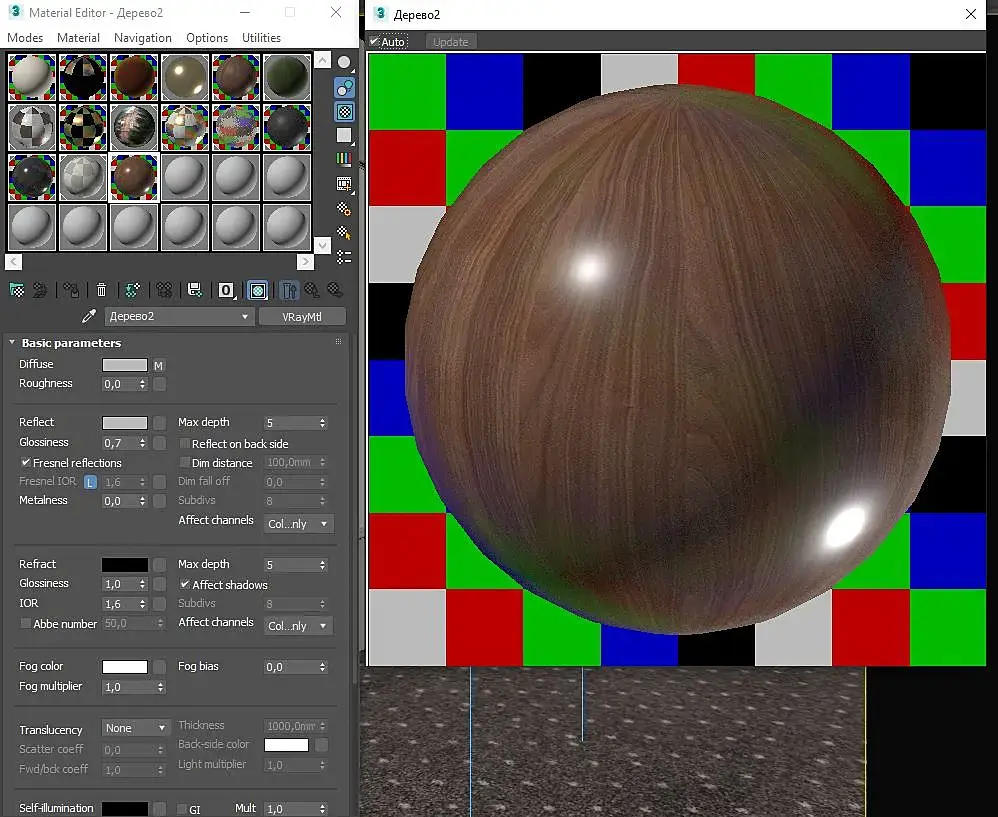
Task: Enable the Abbe number checkbox
Action: [25, 624]
